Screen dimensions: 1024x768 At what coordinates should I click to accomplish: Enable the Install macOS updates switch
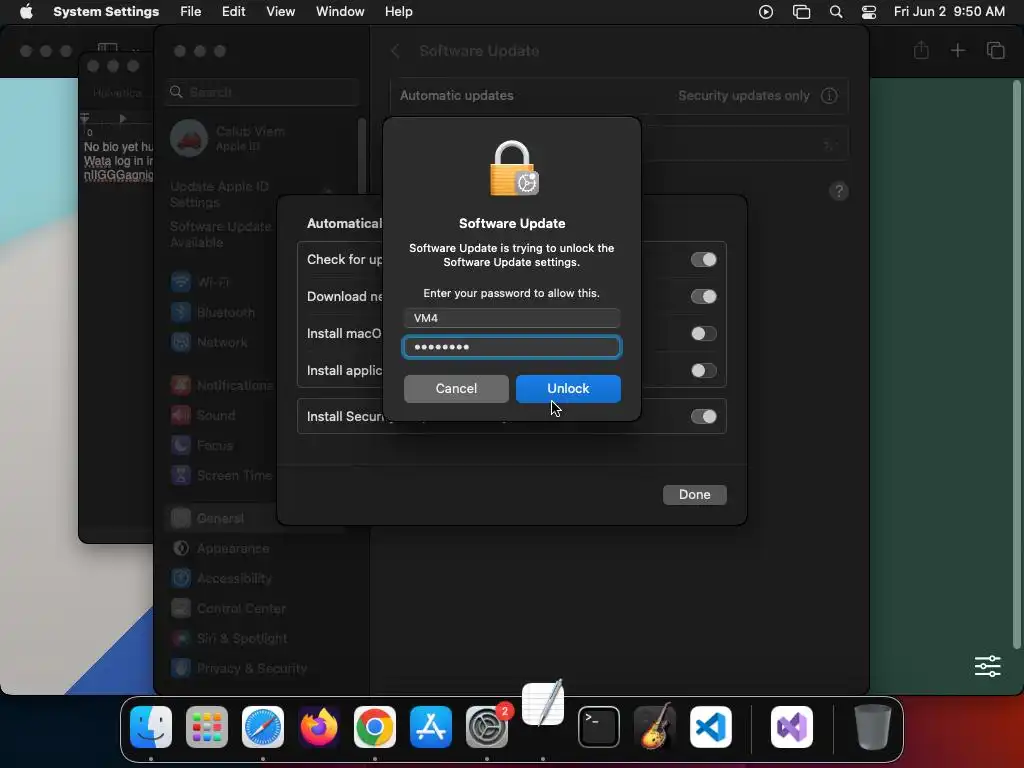[703, 334]
